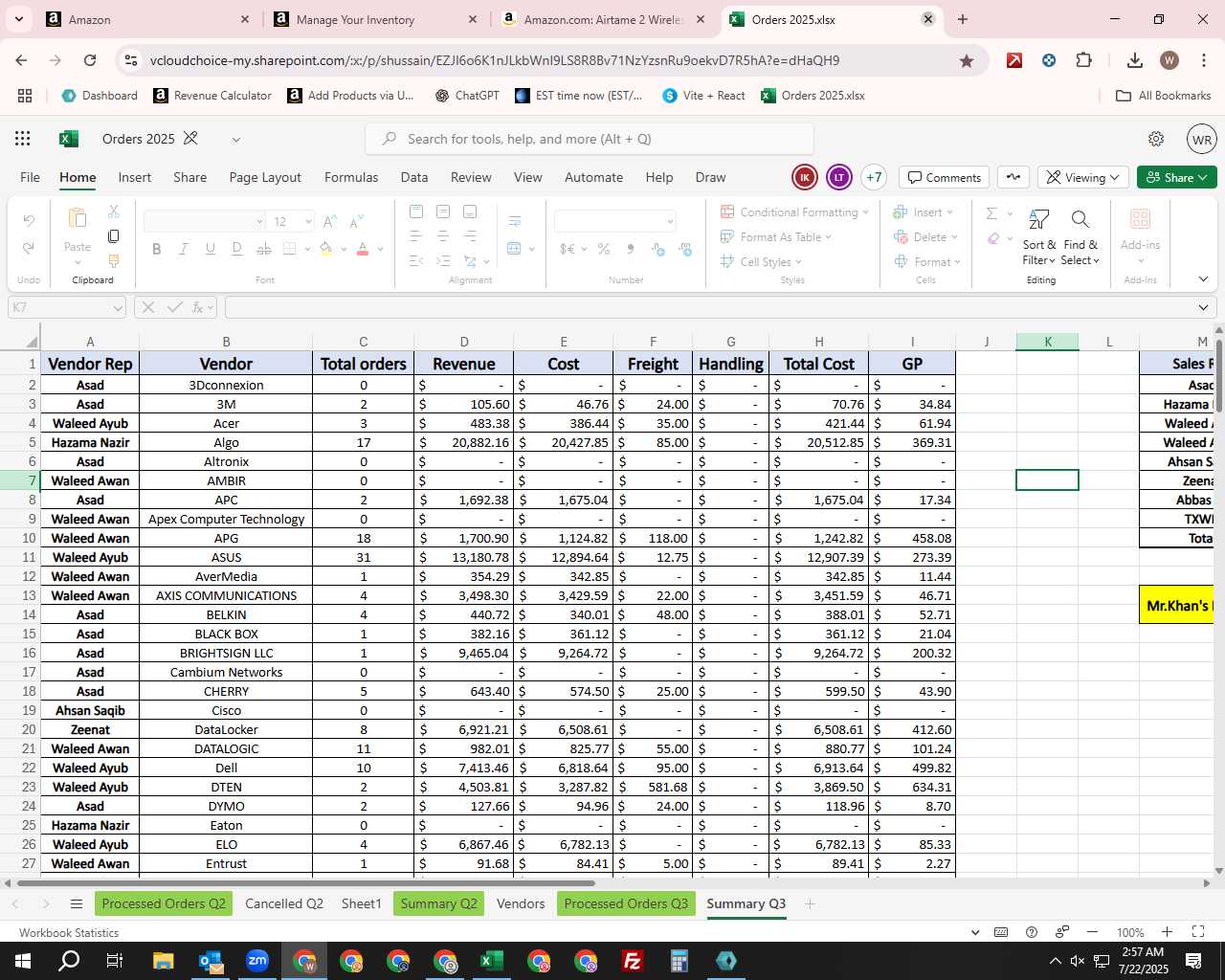
Task: Switch to the Review ribbon tab
Action: click(471, 177)
